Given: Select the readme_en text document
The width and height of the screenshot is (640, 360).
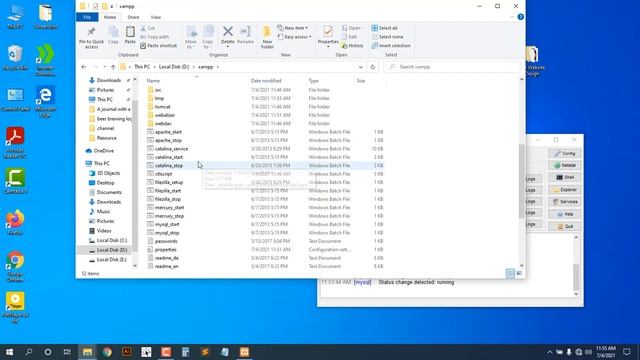Looking at the screenshot, I should click(x=167, y=266).
